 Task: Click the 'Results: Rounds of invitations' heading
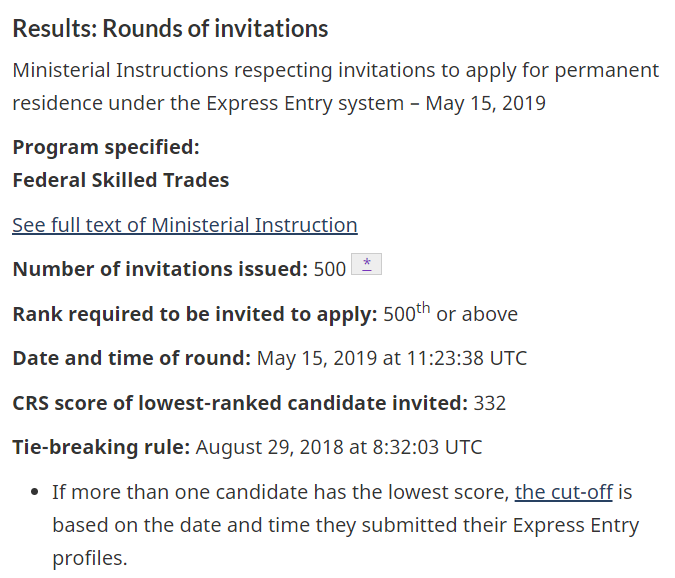[170, 28]
